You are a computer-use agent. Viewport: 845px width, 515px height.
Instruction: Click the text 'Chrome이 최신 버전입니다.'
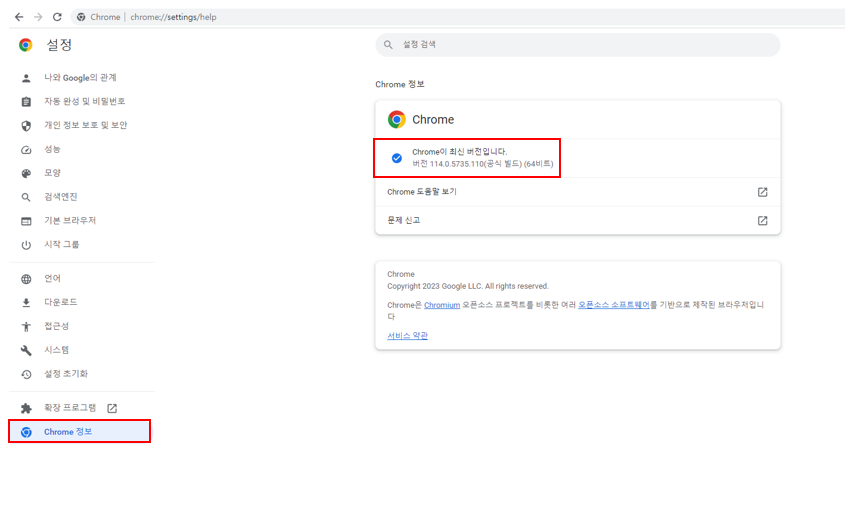click(x=460, y=152)
